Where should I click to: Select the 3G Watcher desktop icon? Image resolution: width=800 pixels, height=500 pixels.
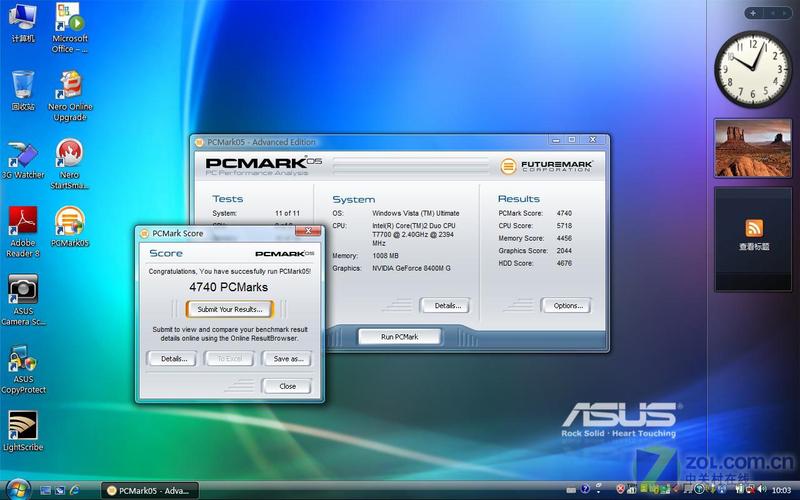click(x=22, y=159)
